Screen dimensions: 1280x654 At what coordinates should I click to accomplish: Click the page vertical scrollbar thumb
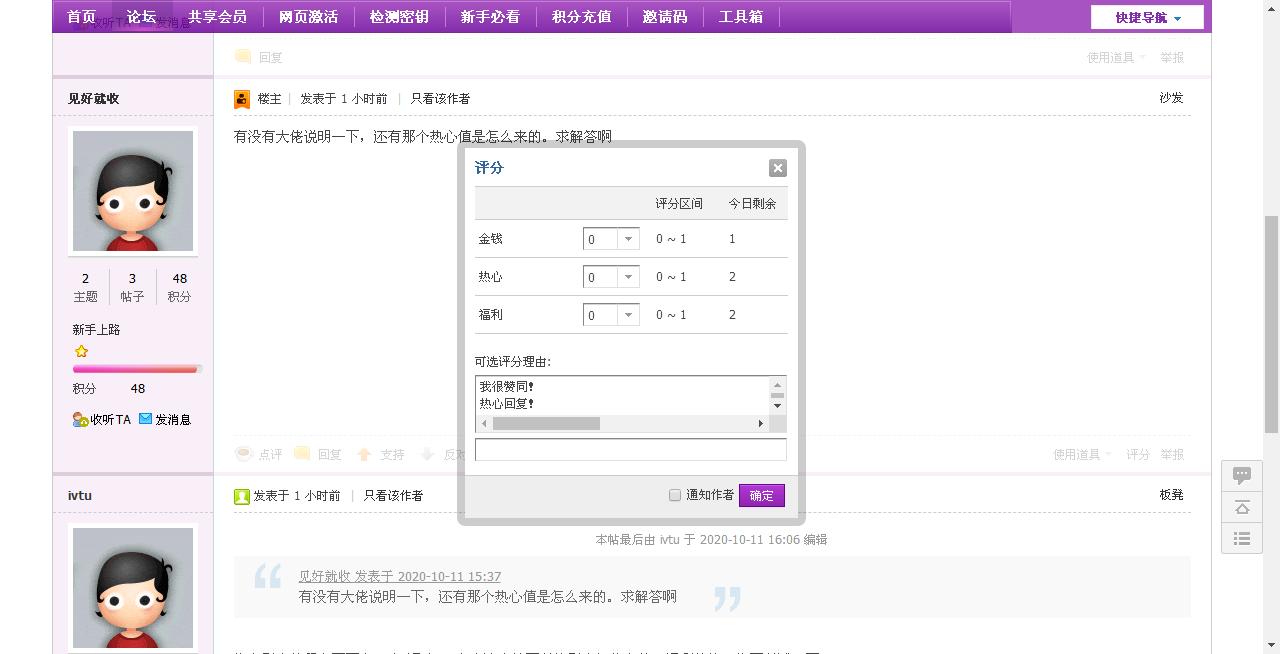pos(1272,324)
